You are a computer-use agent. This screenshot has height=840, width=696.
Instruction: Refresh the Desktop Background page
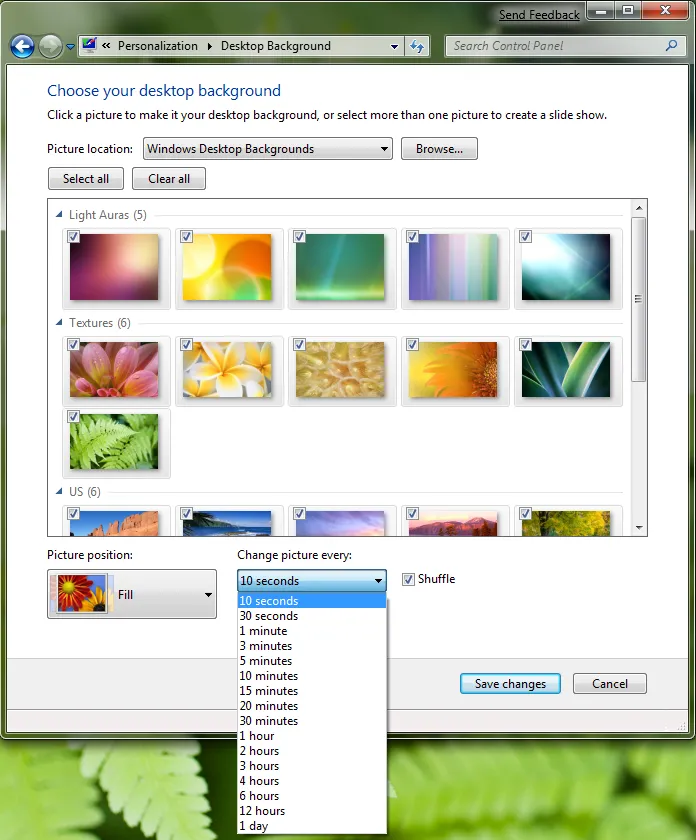(x=417, y=46)
